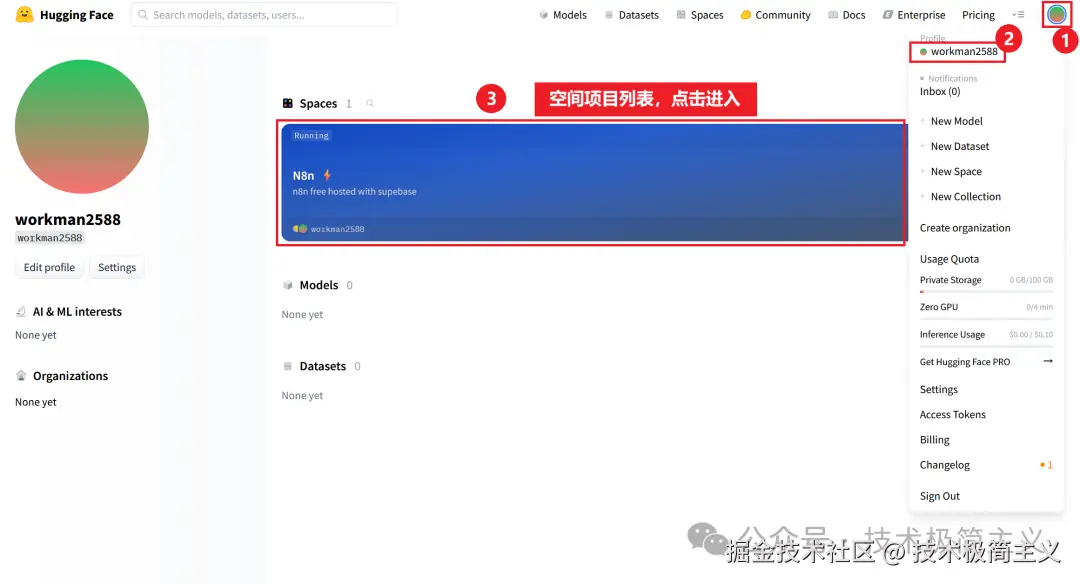Click Get Hugging Face PRO
The height and width of the screenshot is (584, 1080).
click(x=964, y=362)
